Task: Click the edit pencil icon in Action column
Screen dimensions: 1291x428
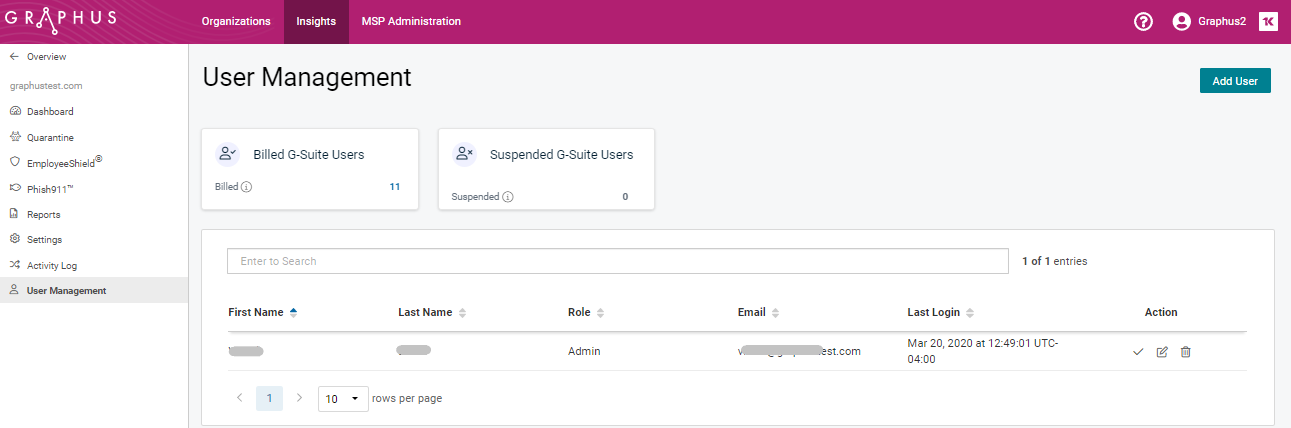Action: [x=1162, y=352]
